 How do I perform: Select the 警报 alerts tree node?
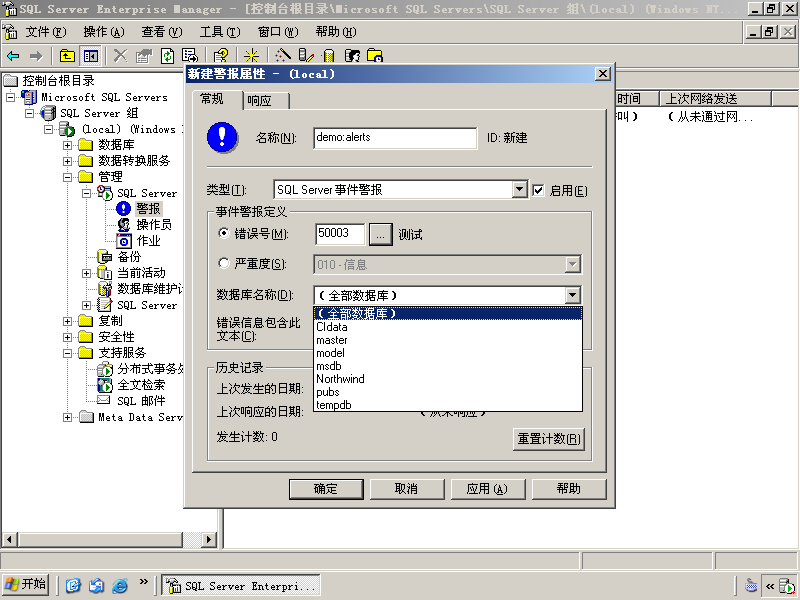point(148,209)
